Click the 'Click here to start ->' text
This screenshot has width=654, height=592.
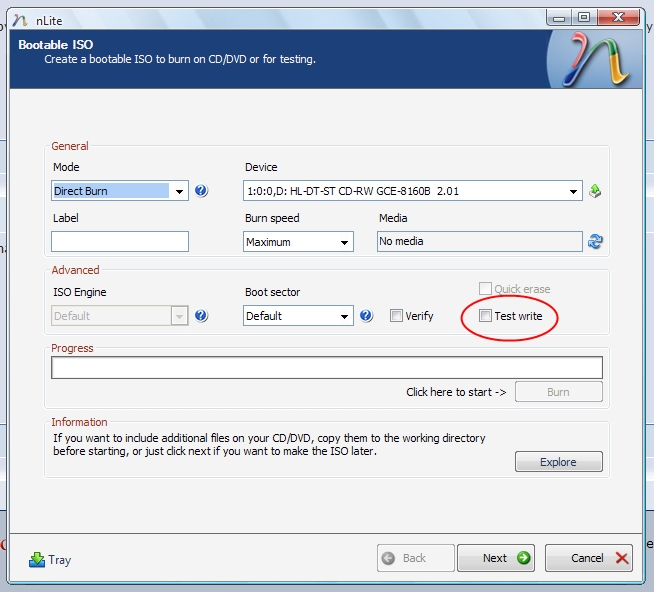pyautogui.click(x=456, y=392)
